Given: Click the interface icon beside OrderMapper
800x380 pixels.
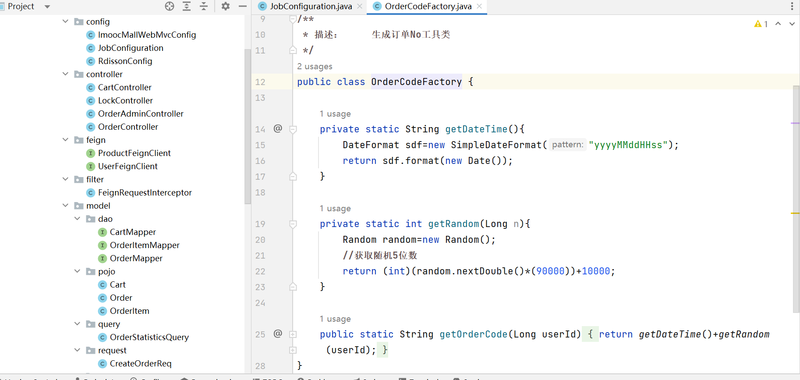Looking at the screenshot, I should point(102,258).
